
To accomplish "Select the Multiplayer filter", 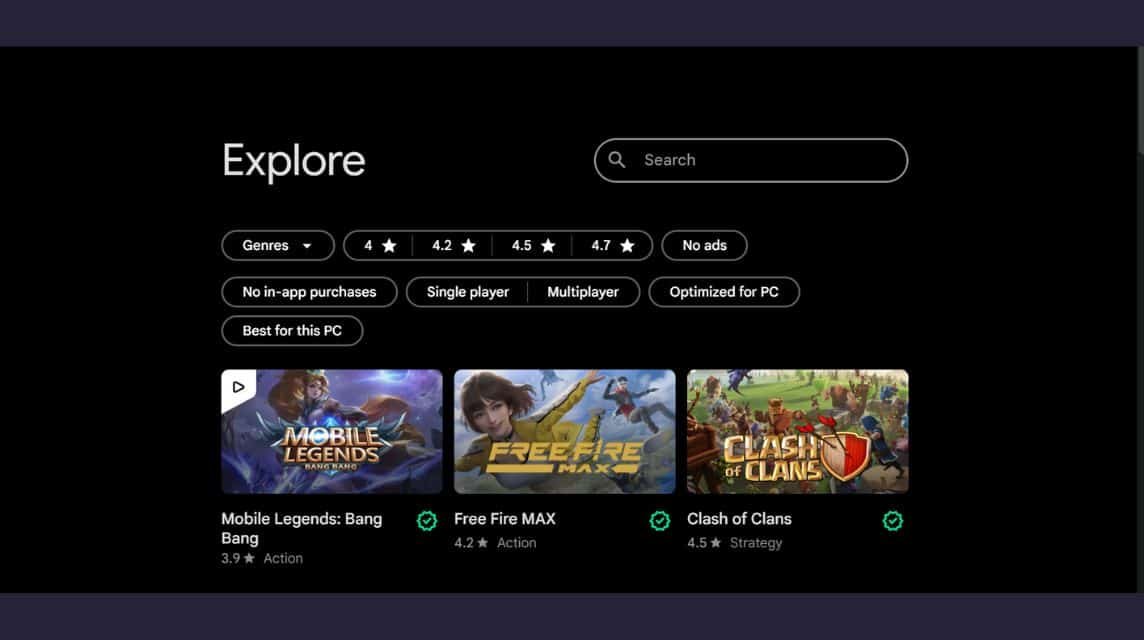I will point(583,292).
